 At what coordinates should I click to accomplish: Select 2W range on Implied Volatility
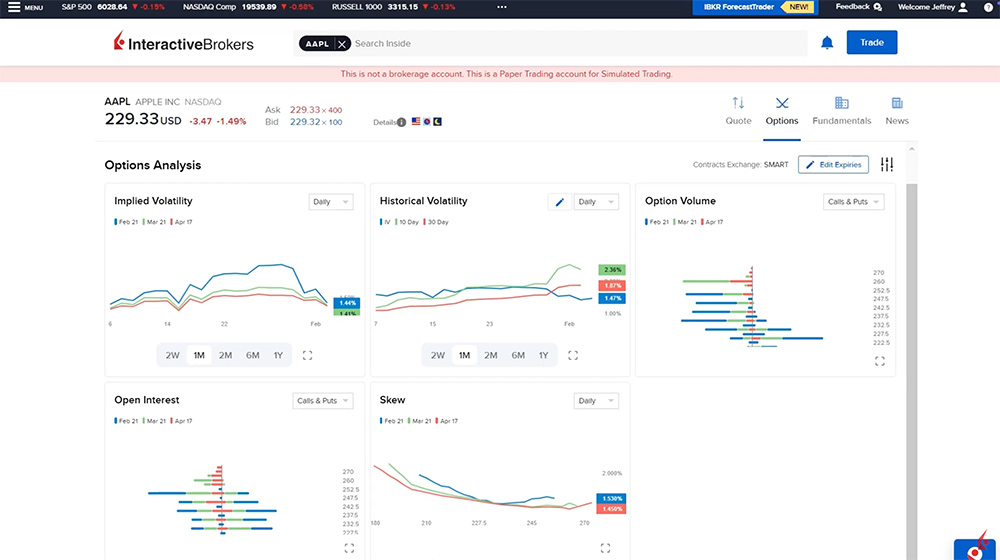point(172,355)
